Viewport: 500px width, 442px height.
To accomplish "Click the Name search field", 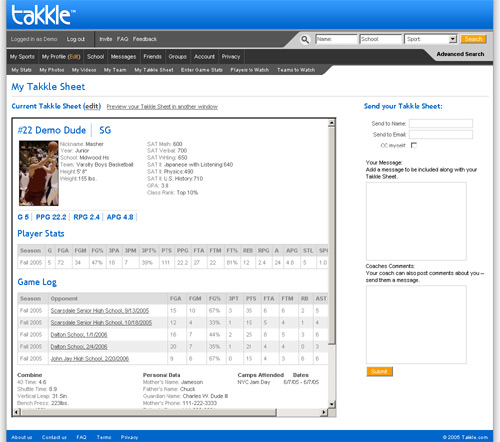I will click(x=336, y=39).
